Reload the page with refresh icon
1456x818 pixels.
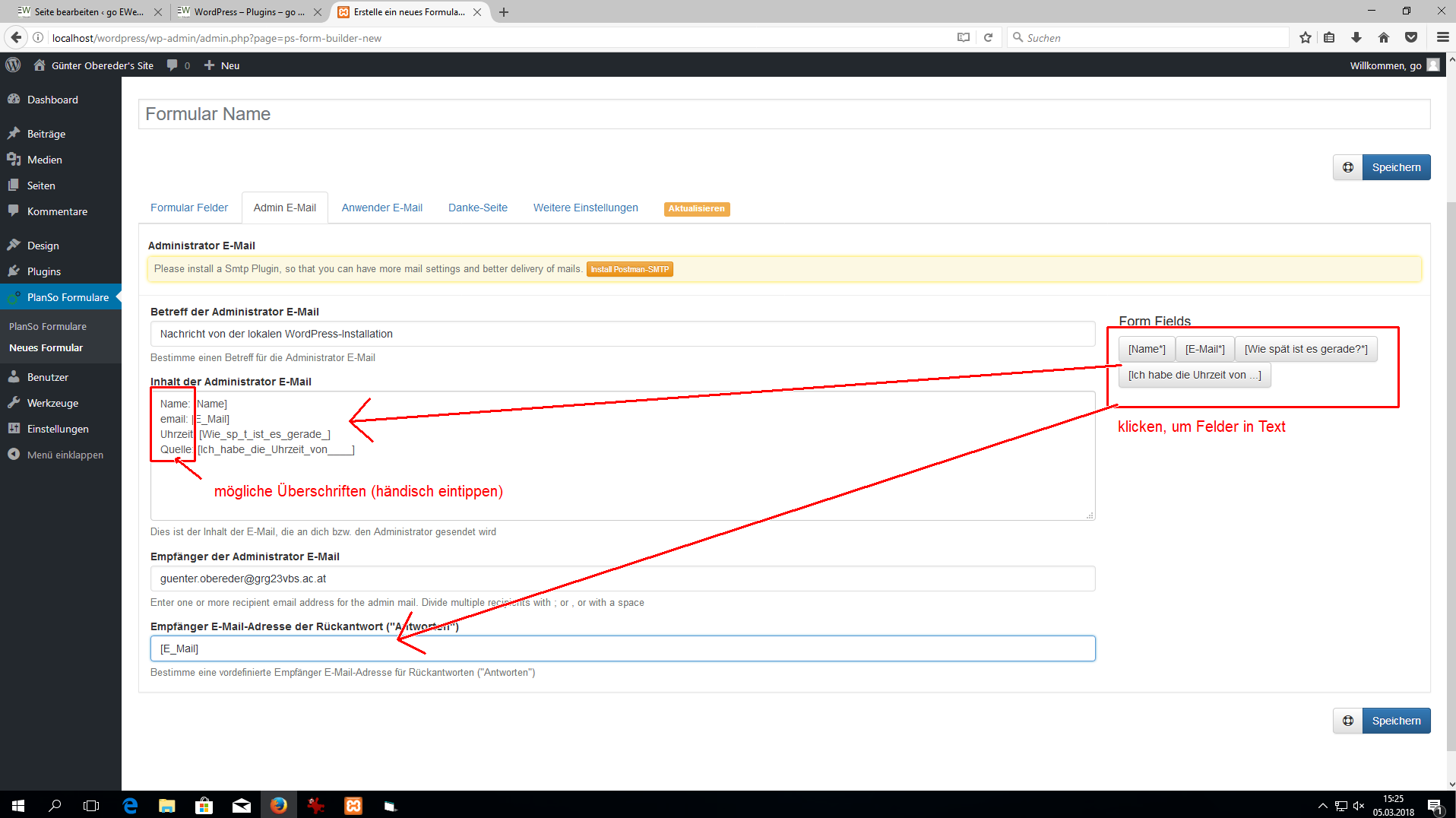pos(988,37)
